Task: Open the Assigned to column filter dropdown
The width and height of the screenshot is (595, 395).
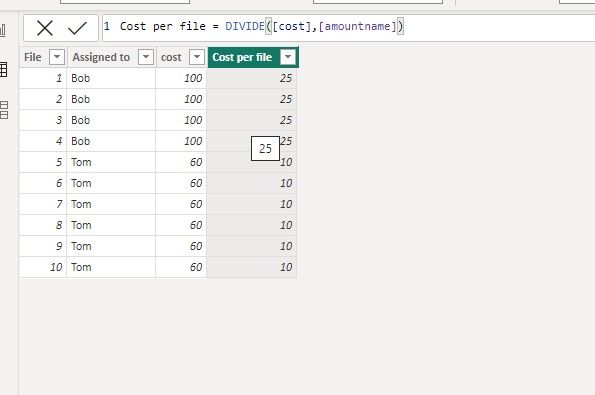Action: coord(146,57)
